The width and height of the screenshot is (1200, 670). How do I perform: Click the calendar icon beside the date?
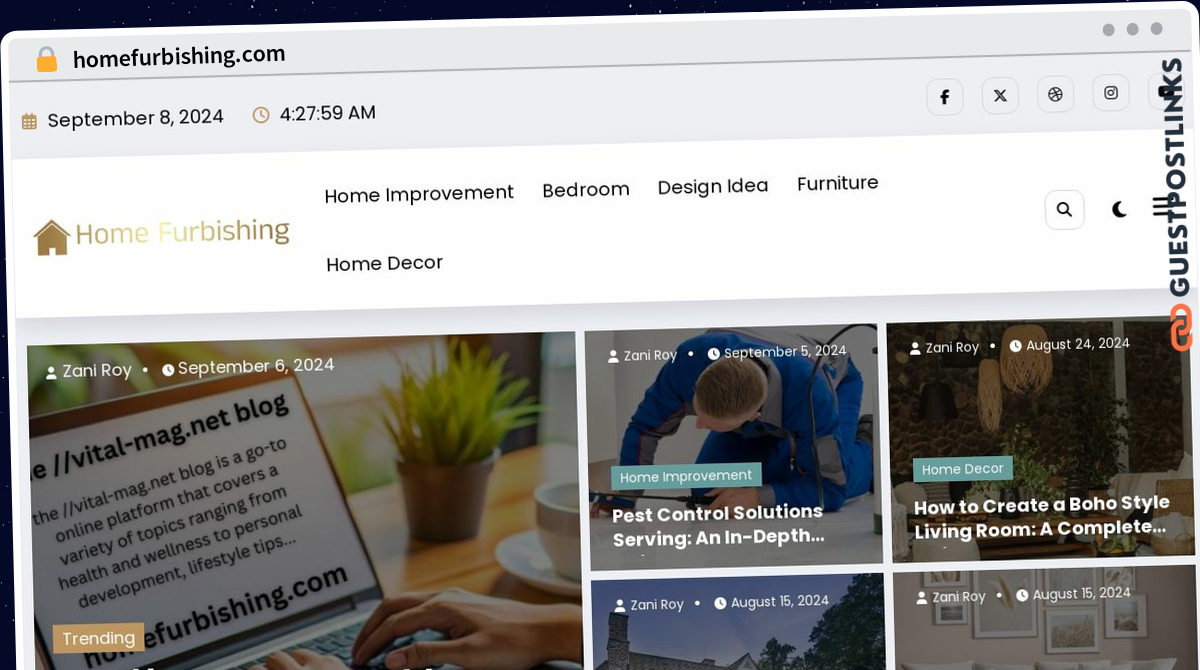pos(29,121)
